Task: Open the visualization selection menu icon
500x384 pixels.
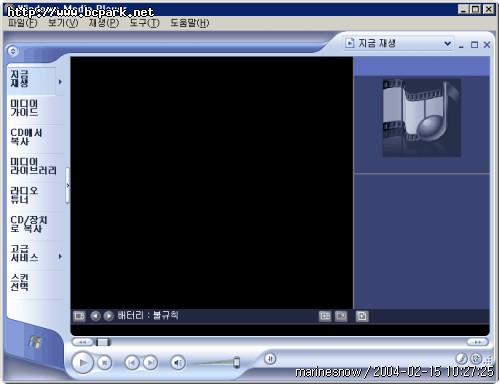Action: click(79, 316)
